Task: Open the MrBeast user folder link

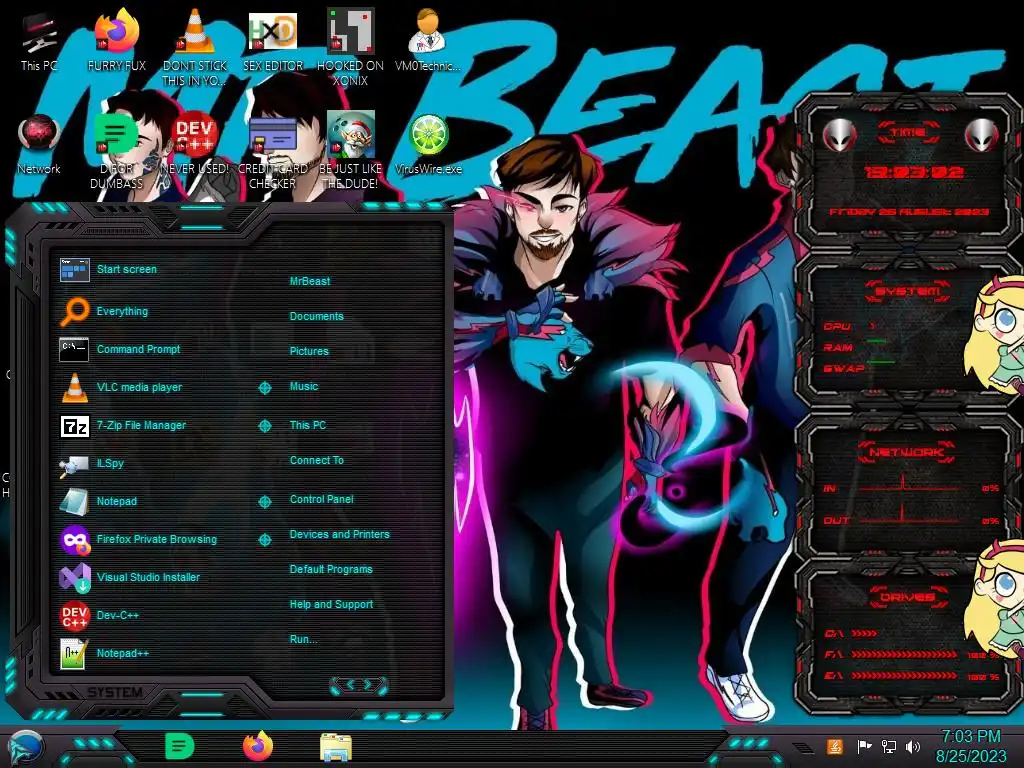Action: click(310, 281)
